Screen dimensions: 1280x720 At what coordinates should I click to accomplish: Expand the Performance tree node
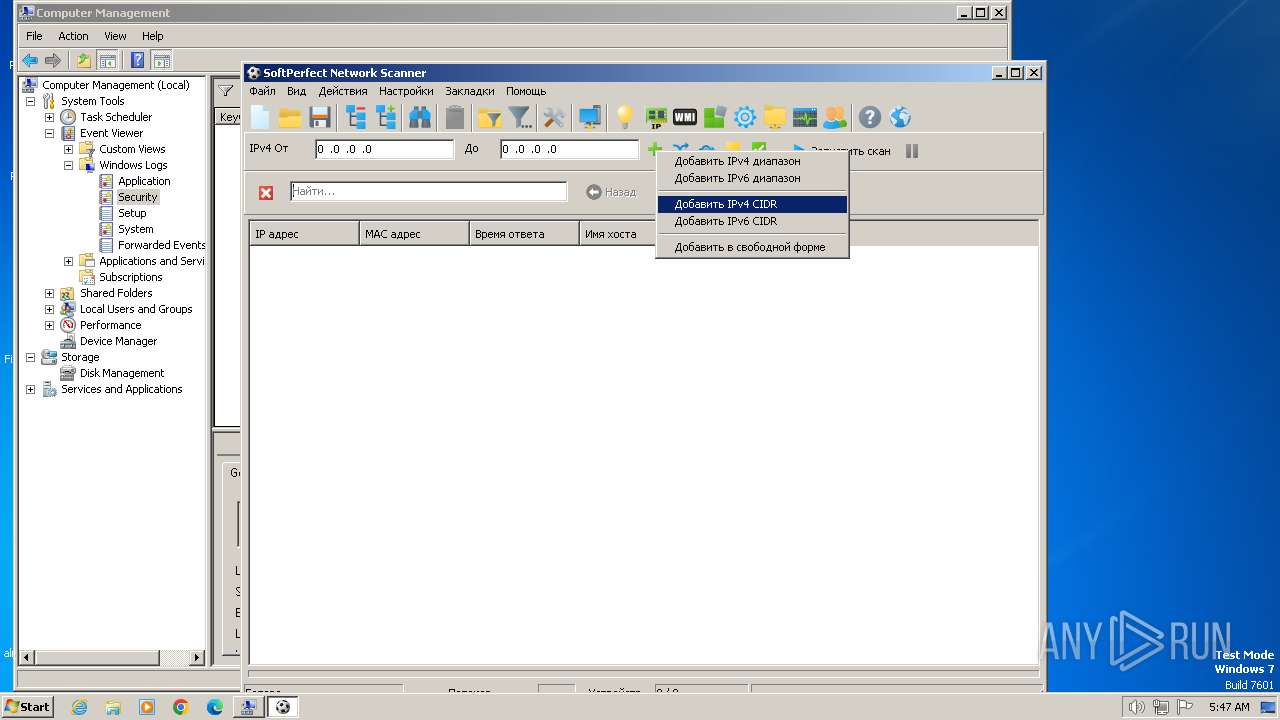49,325
